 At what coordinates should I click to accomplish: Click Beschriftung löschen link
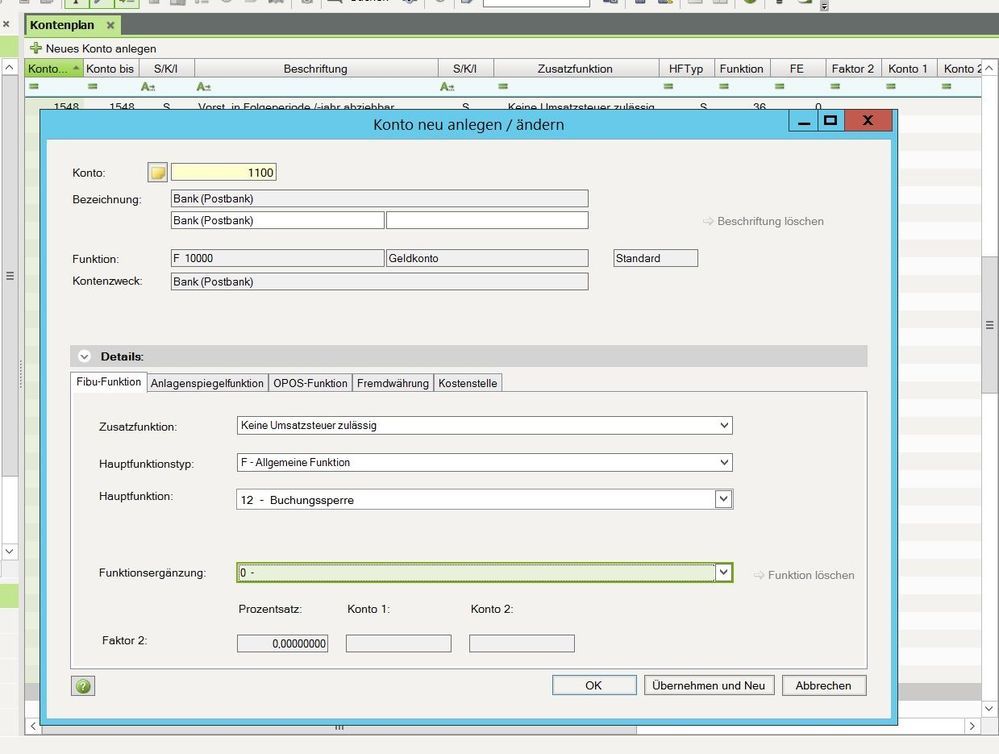(763, 221)
